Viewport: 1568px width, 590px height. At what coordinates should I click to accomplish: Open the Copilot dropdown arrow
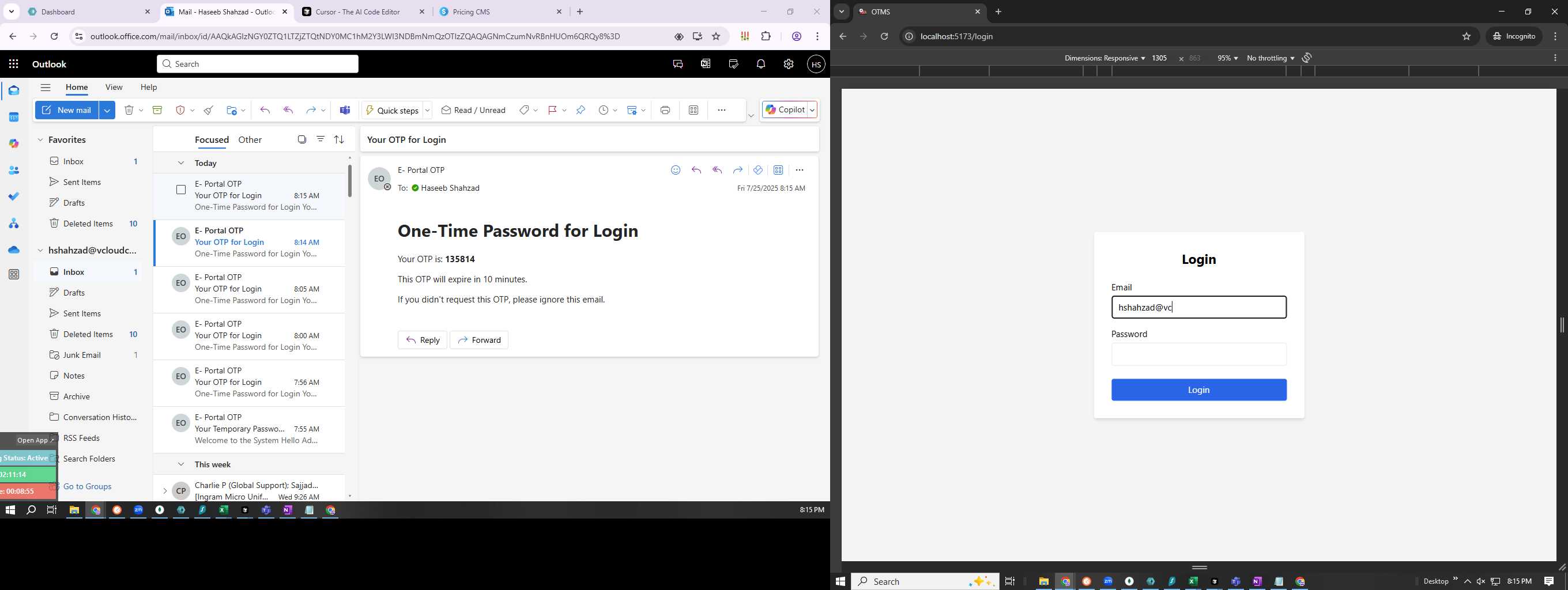coord(812,110)
